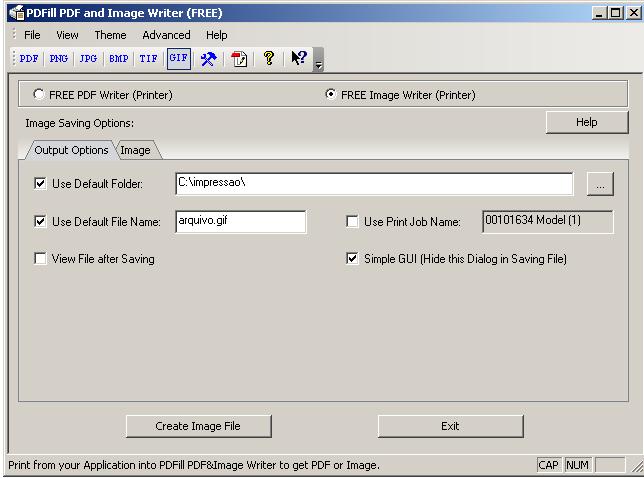
Task: Choose PNG output format in toolbar
Action: click(x=58, y=58)
